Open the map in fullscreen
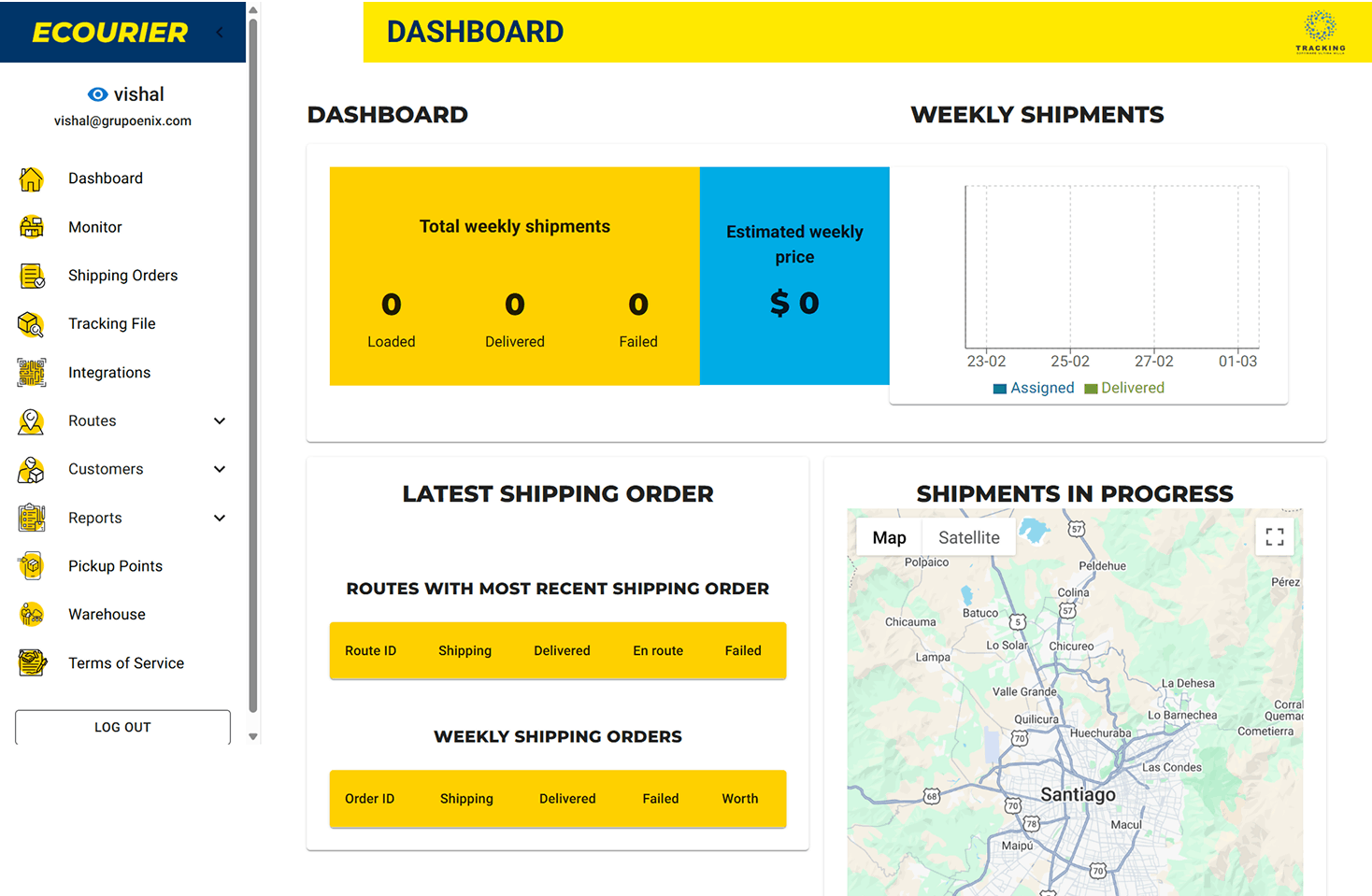1372x896 pixels. click(x=1274, y=536)
